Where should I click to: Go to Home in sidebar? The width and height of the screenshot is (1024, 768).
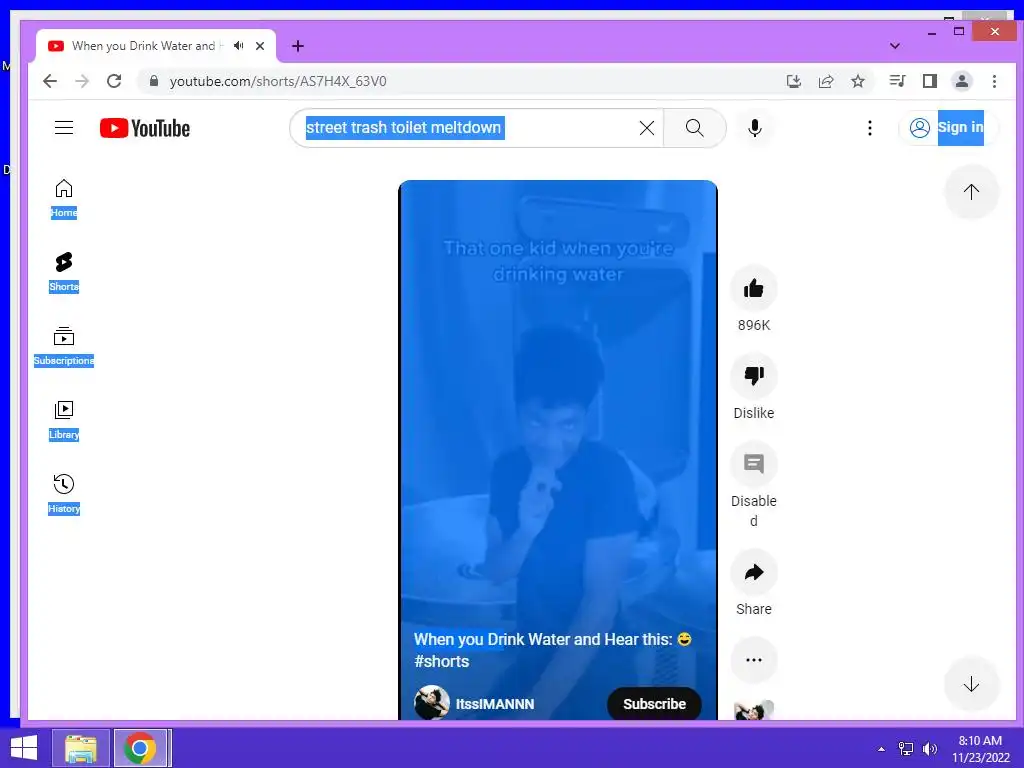pyautogui.click(x=63, y=199)
